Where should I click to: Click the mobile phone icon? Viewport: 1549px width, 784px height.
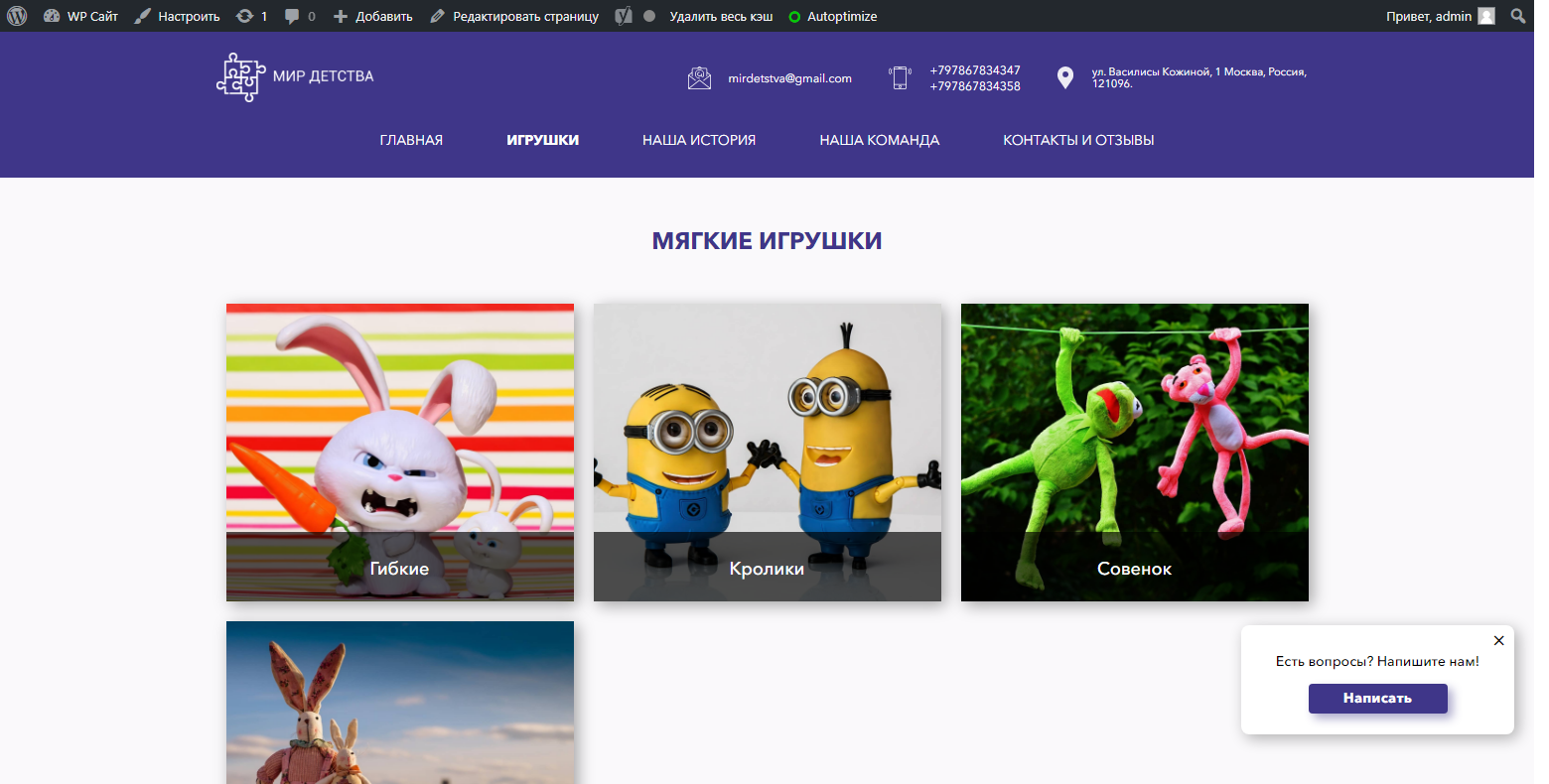[900, 77]
